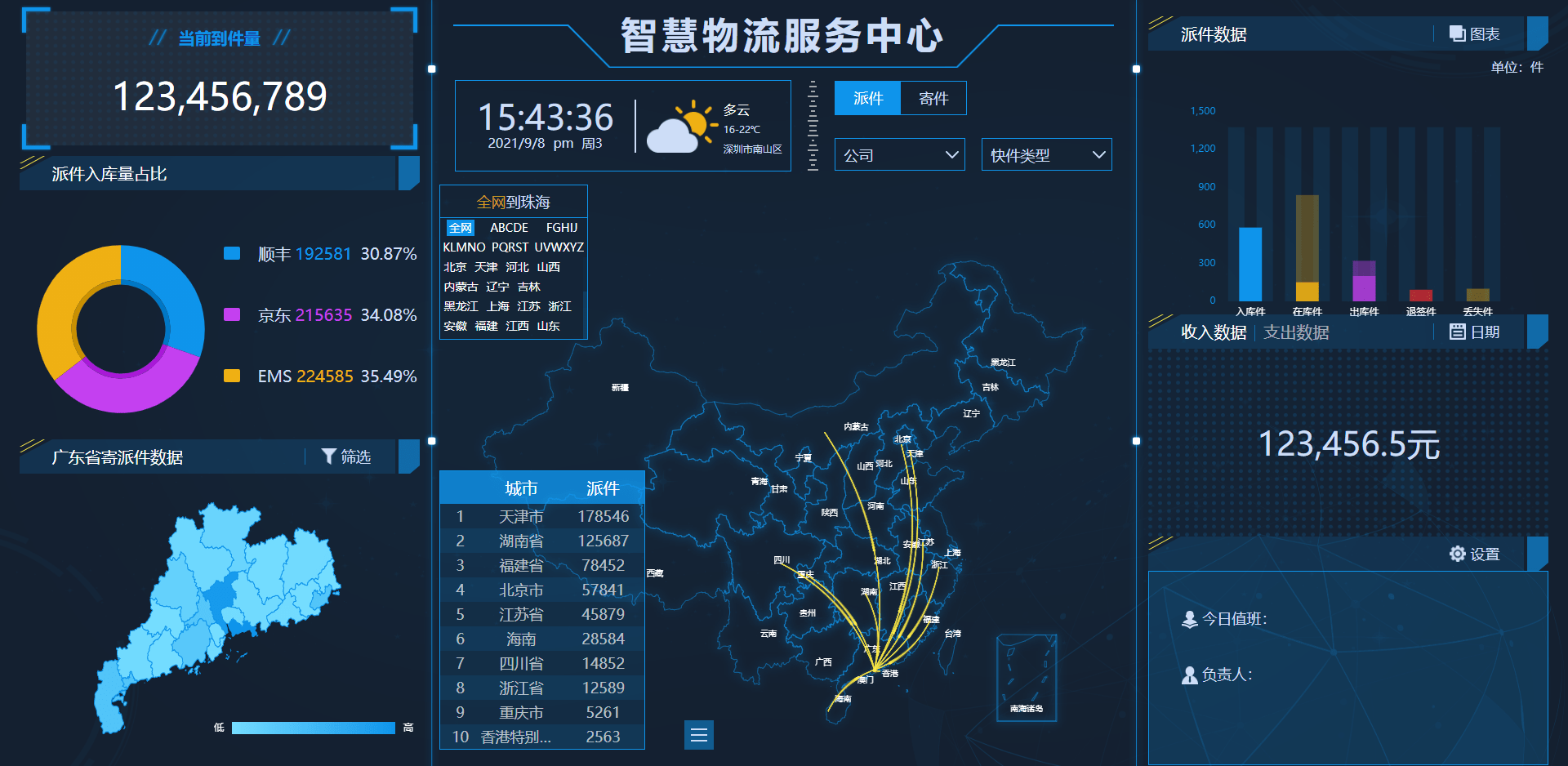Click the 派件 column header in table

click(603, 488)
